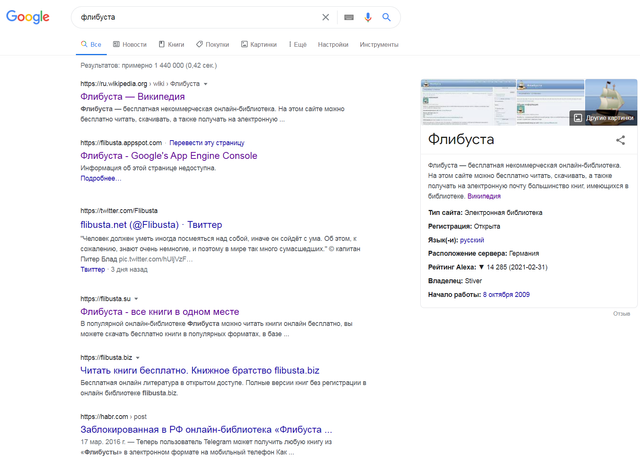Switch to the Новости tab
This screenshot has width=640, height=468.
click(x=130, y=45)
